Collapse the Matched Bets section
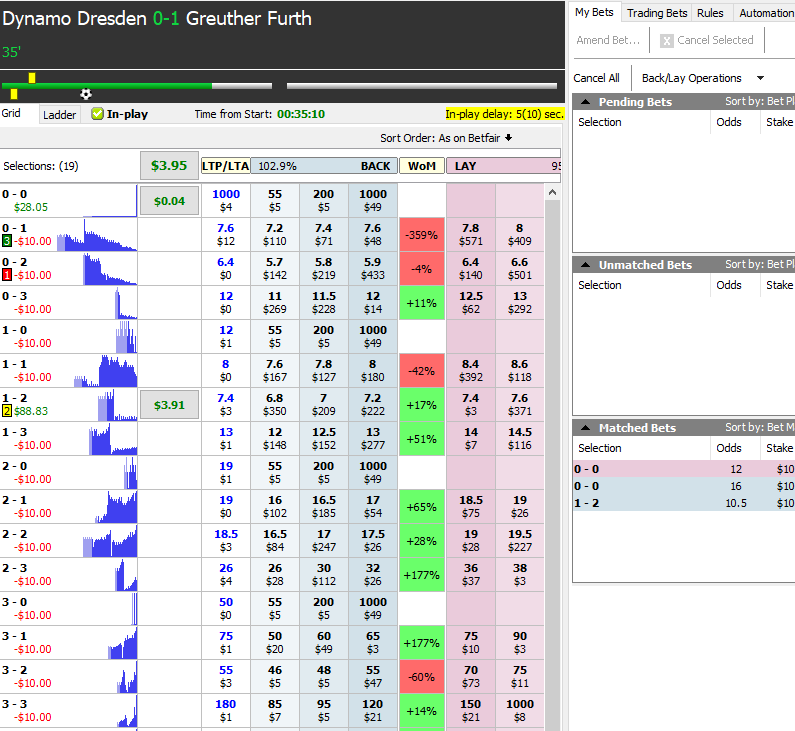Image resolution: width=795 pixels, height=731 pixels. (585, 428)
